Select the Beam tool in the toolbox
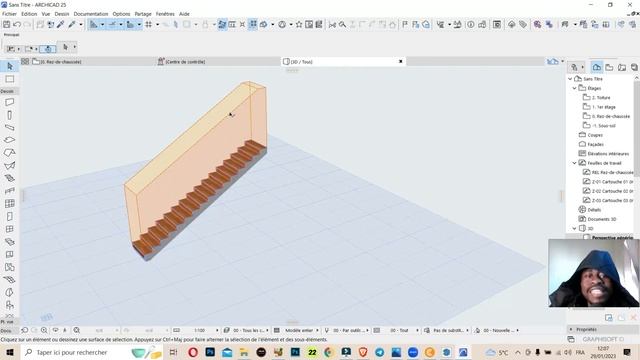This screenshot has width=640, height=360. coord(9,128)
